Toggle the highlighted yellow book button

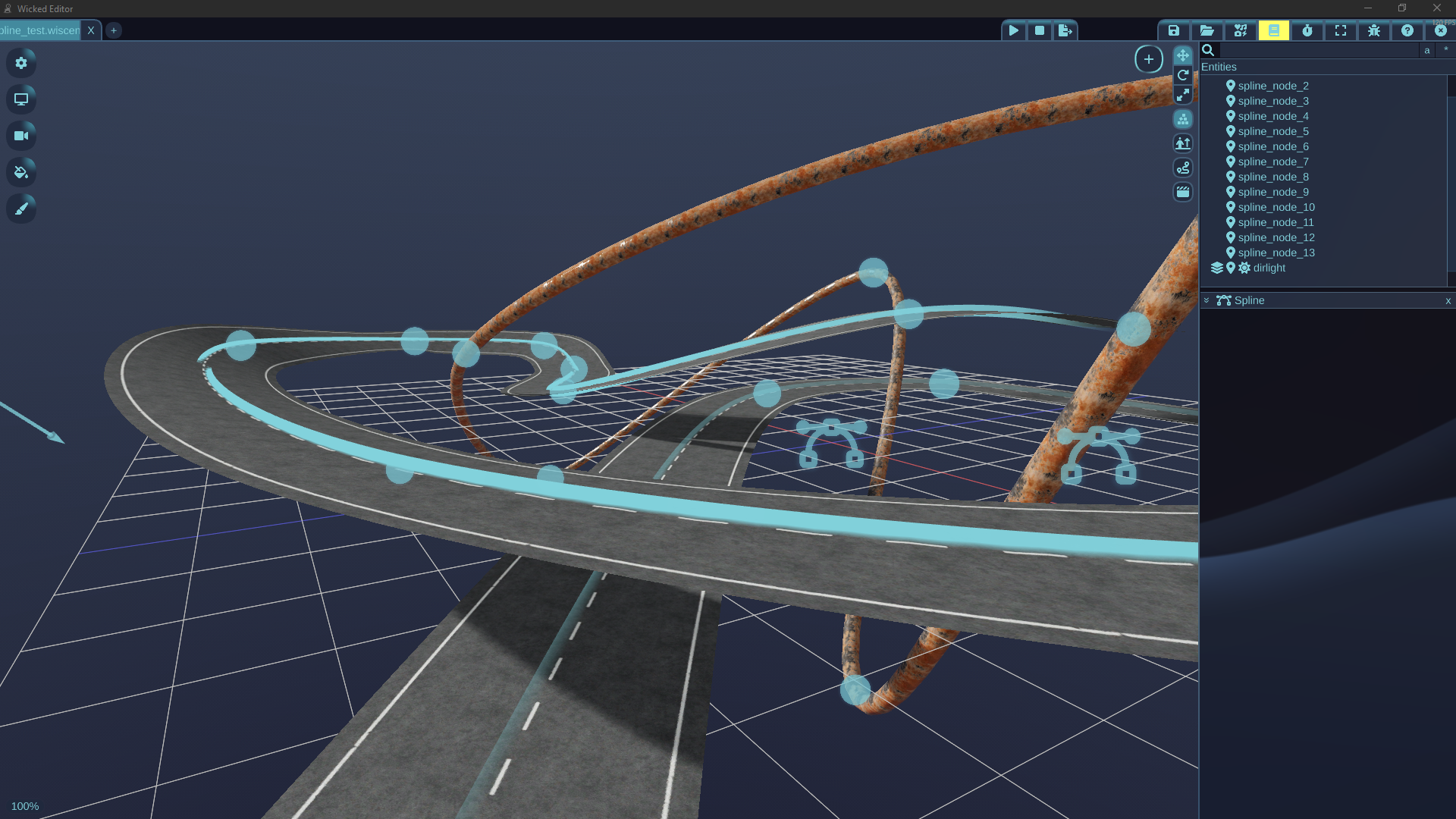[1274, 31]
